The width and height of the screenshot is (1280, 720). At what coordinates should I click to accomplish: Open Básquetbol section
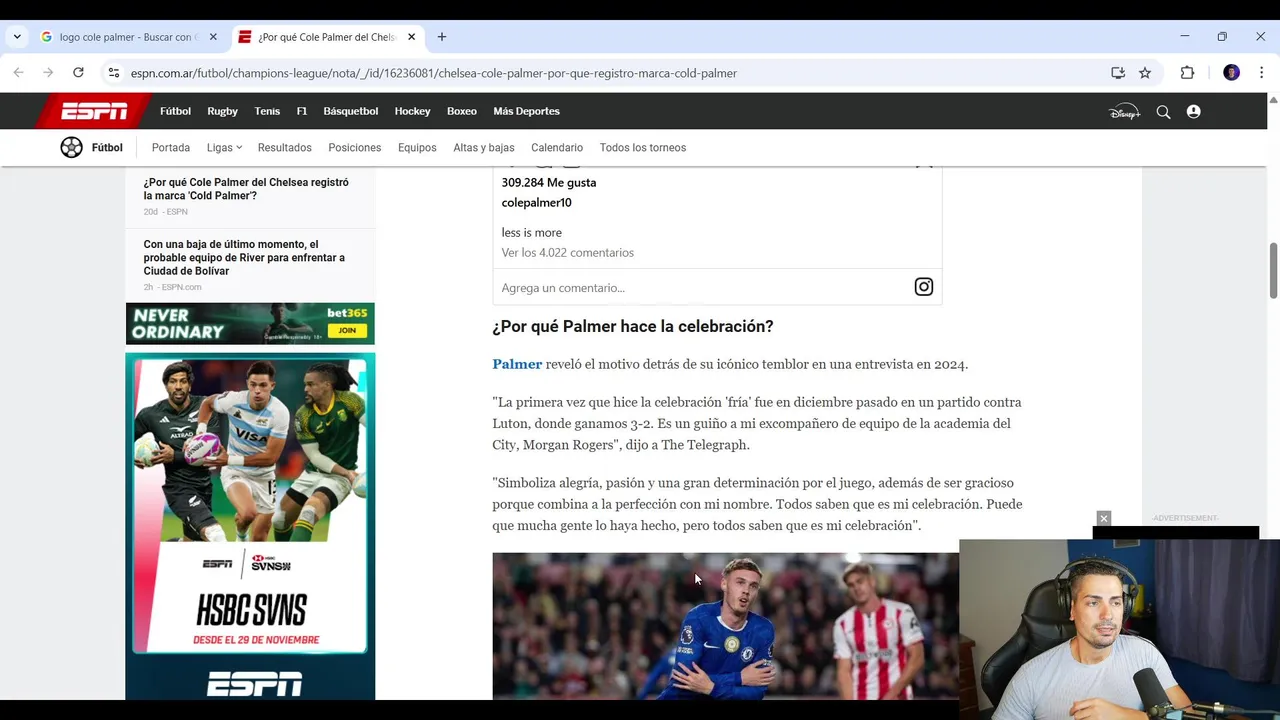click(350, 111)
